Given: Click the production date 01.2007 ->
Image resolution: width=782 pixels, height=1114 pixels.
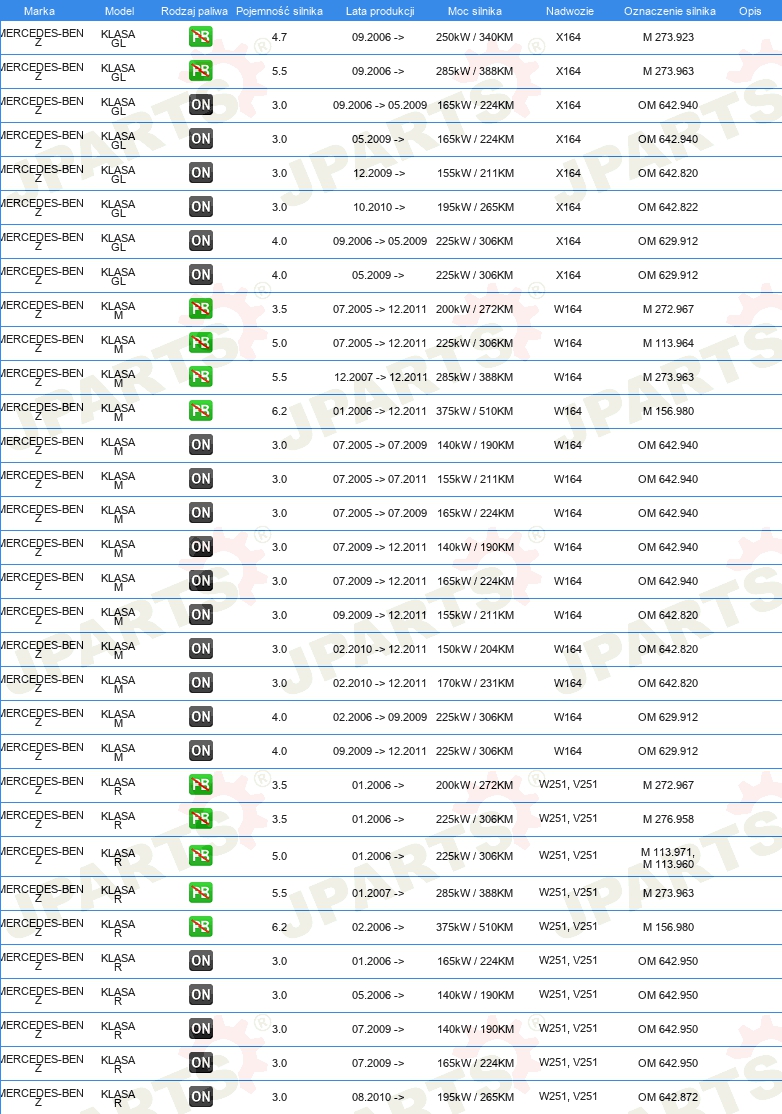Looking at the screenshot, I should (378, 893).
